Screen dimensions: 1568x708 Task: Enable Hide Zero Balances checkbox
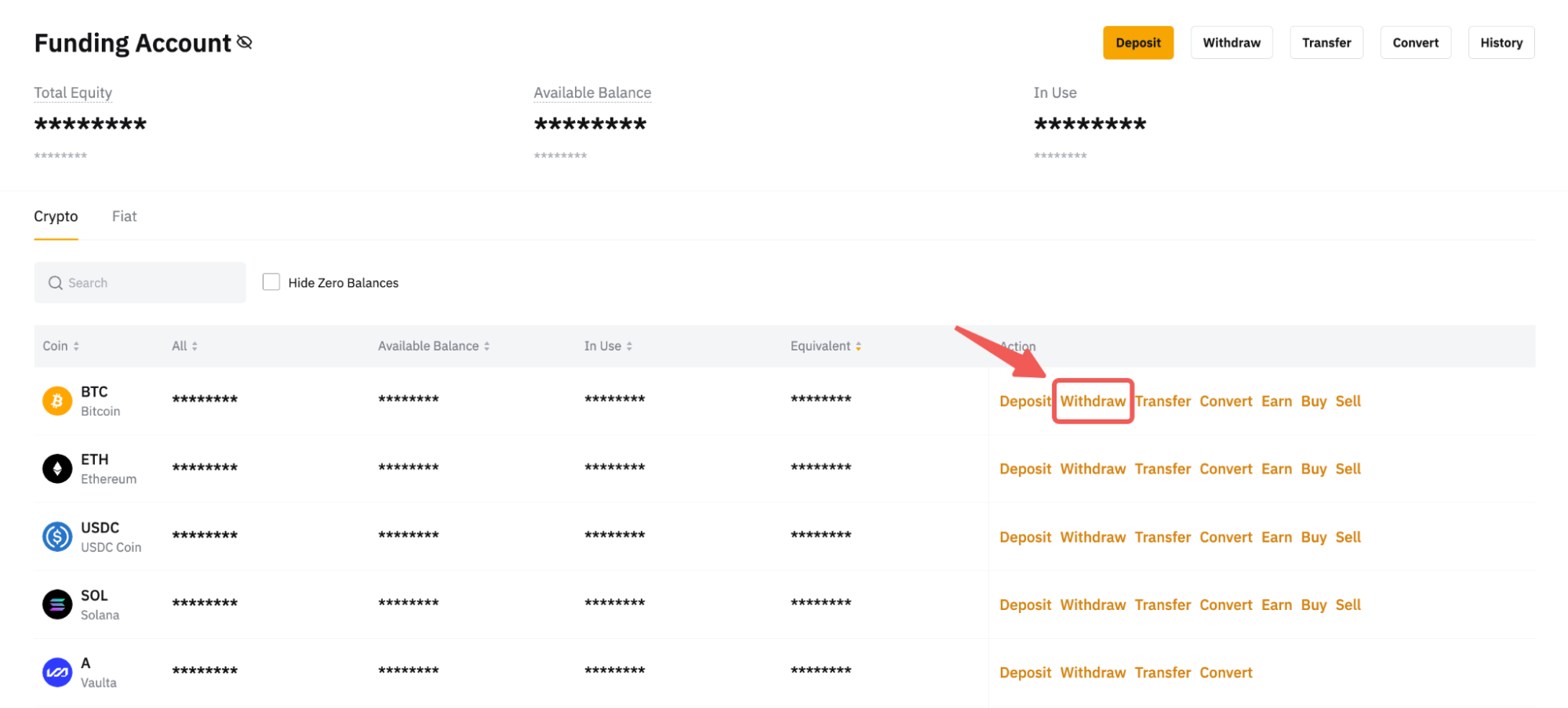[271, 282]
